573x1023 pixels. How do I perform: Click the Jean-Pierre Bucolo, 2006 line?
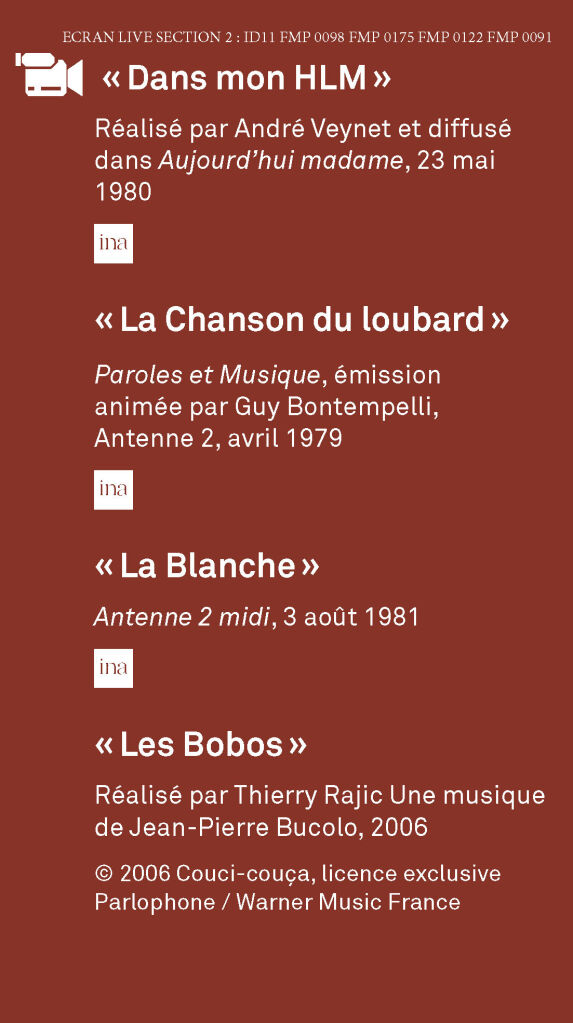click(x=261, y=827)
